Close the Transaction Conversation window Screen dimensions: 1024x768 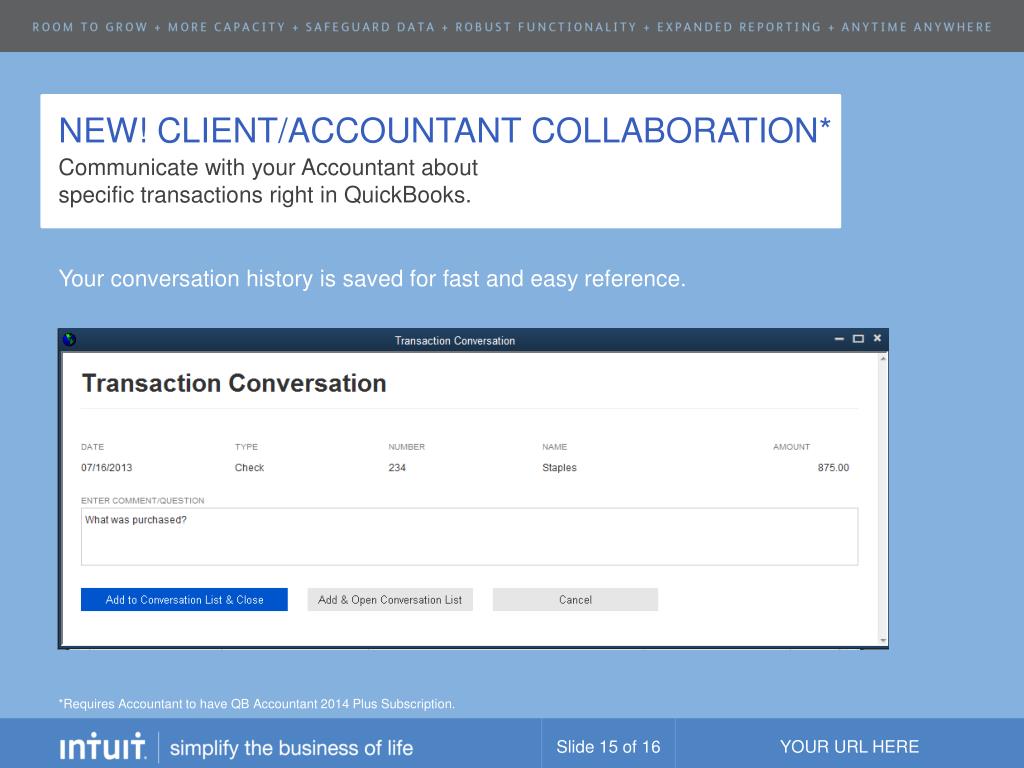[x=877, y=338]
